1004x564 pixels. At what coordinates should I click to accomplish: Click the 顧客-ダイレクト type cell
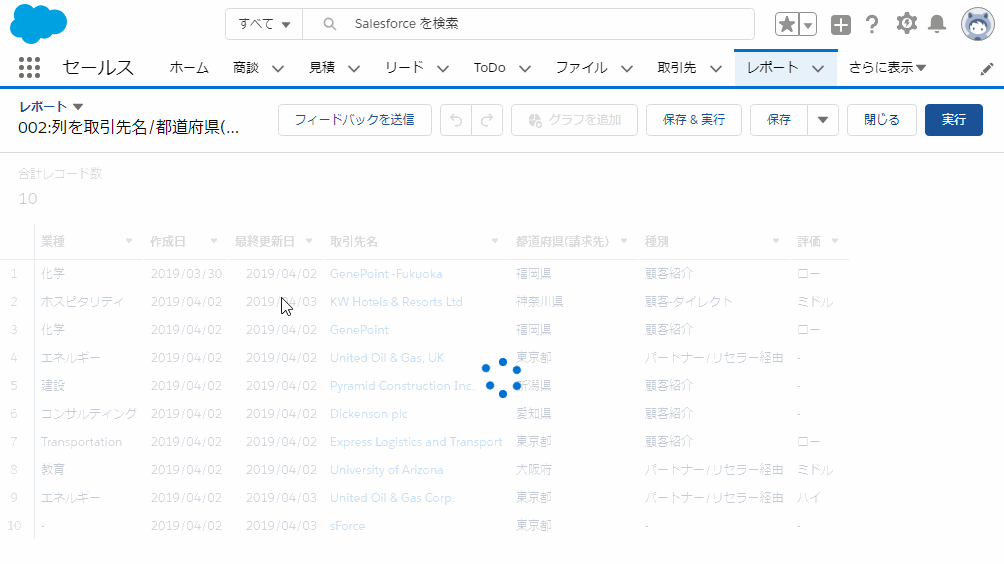[688, 302]
